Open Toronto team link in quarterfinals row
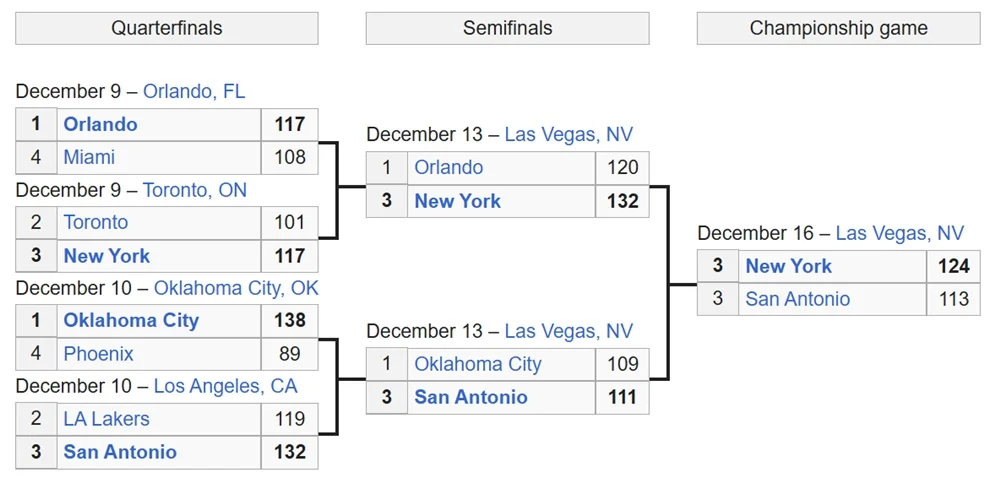The width and height of the screenshot is (1000, 483). (96, 222)
